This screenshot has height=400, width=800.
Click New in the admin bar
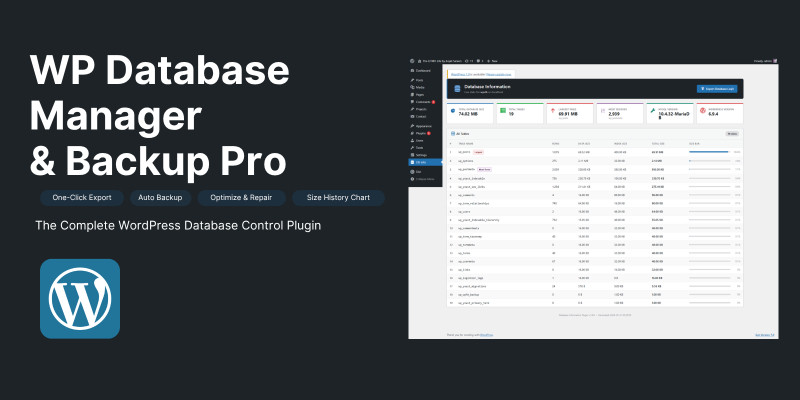tap(492, 61)
